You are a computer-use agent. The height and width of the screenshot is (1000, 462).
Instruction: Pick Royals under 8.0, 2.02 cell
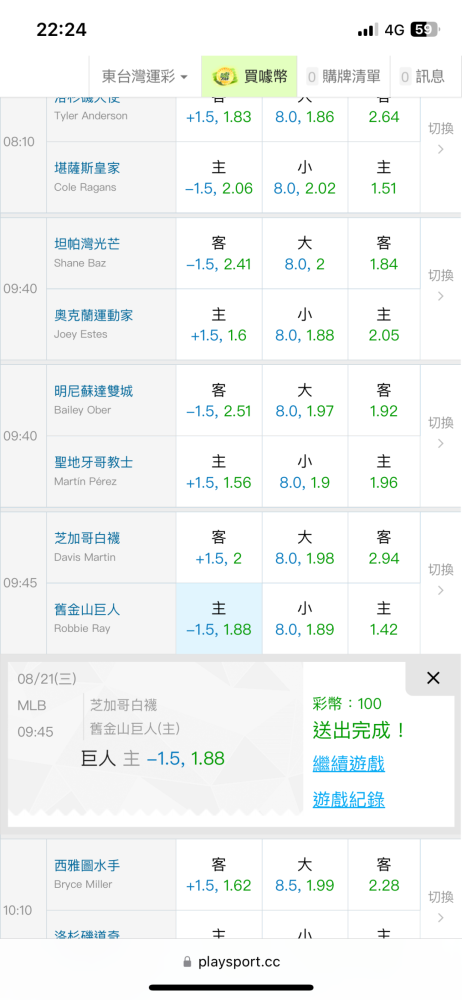305,178
